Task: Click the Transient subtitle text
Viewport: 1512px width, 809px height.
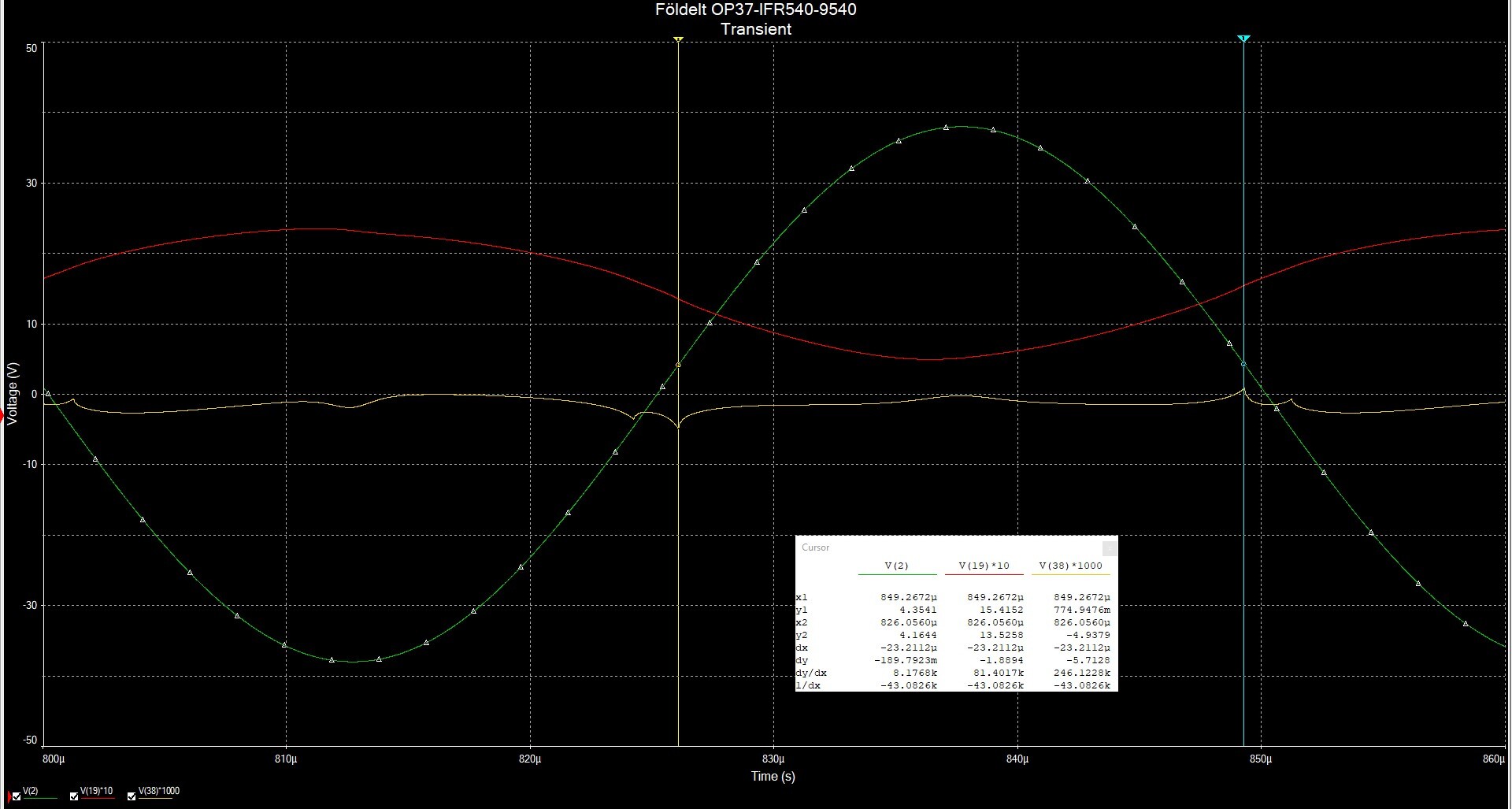Action: pyautogui.click(x=756, y=29)
